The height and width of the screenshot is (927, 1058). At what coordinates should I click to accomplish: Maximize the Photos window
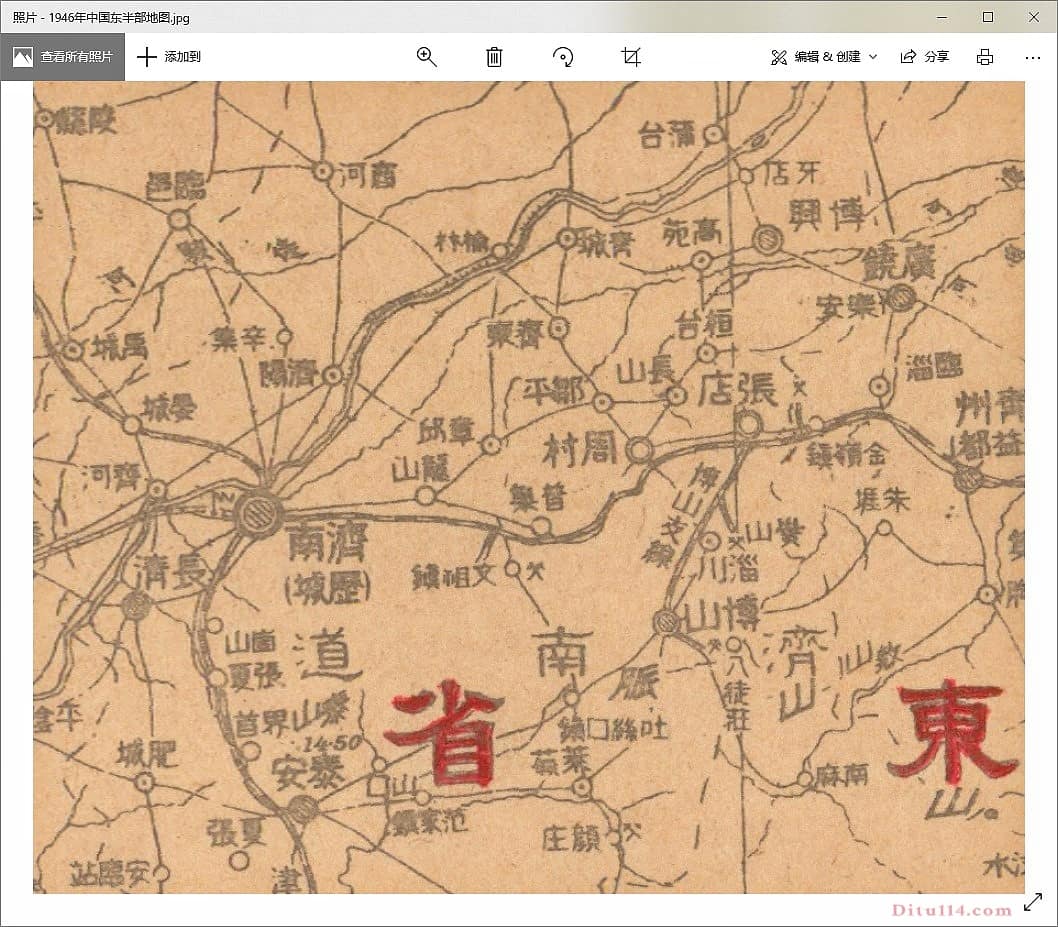pos(988,17)
